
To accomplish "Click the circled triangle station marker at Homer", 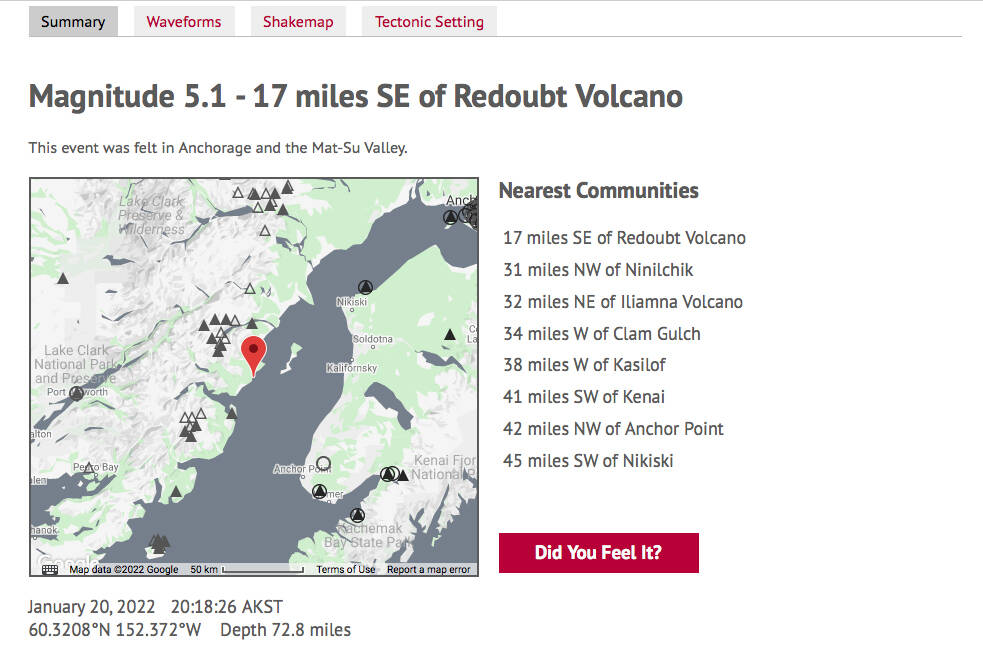I will click(x=319, y=491).
